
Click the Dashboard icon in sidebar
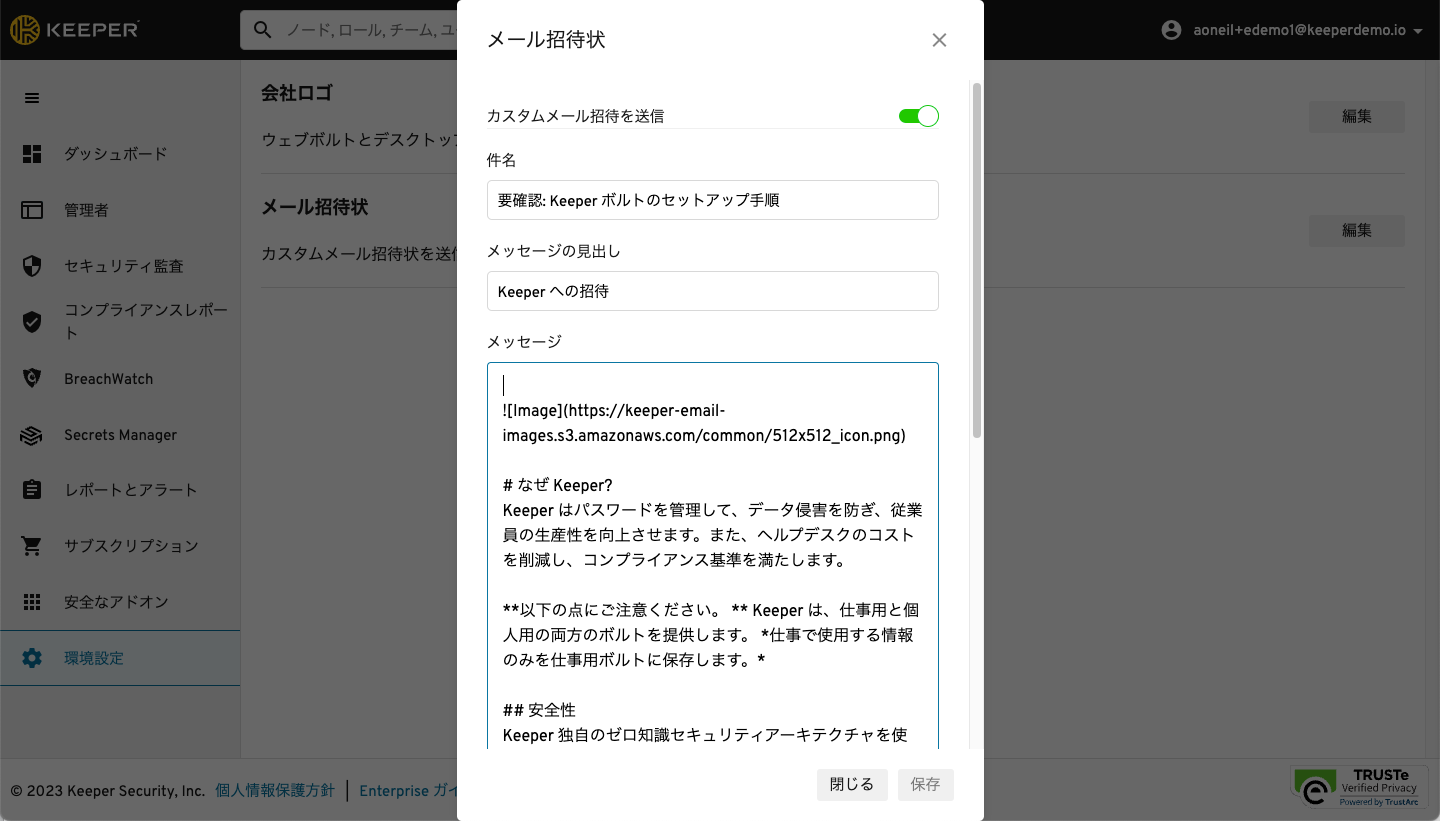coord(32,154)
